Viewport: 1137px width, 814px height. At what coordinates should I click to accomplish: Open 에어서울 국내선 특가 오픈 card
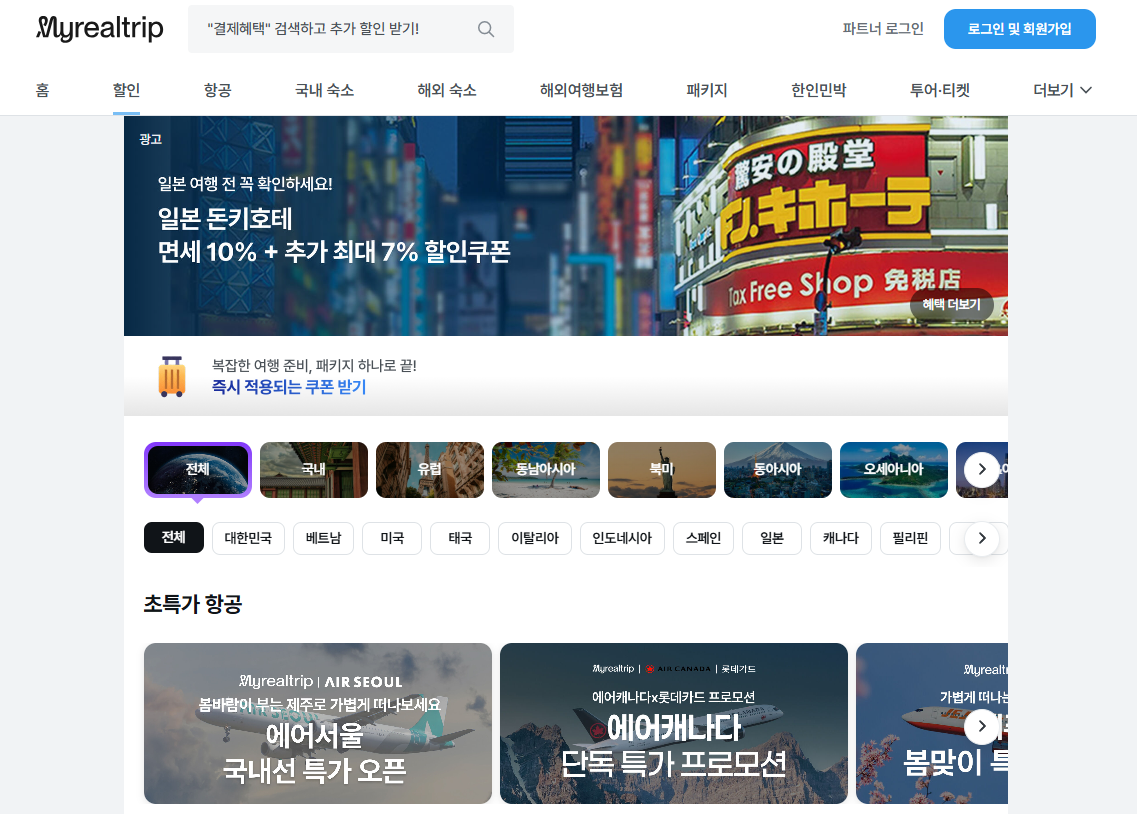318,723
